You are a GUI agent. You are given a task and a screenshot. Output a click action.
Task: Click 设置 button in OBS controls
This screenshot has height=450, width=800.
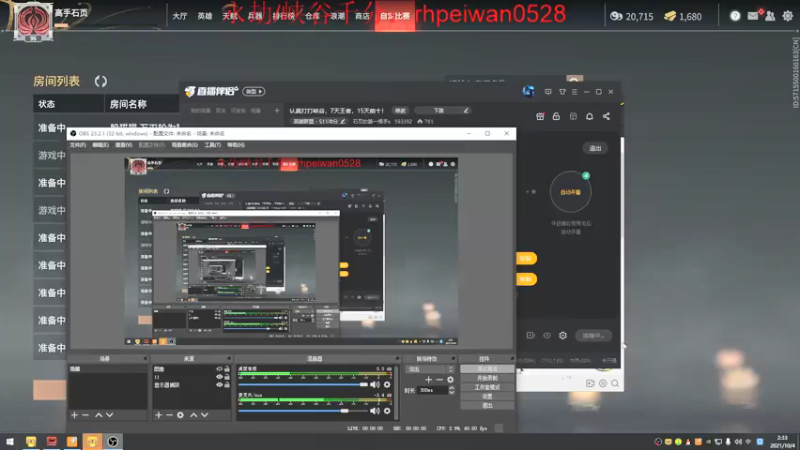click(x=487, y=396)
